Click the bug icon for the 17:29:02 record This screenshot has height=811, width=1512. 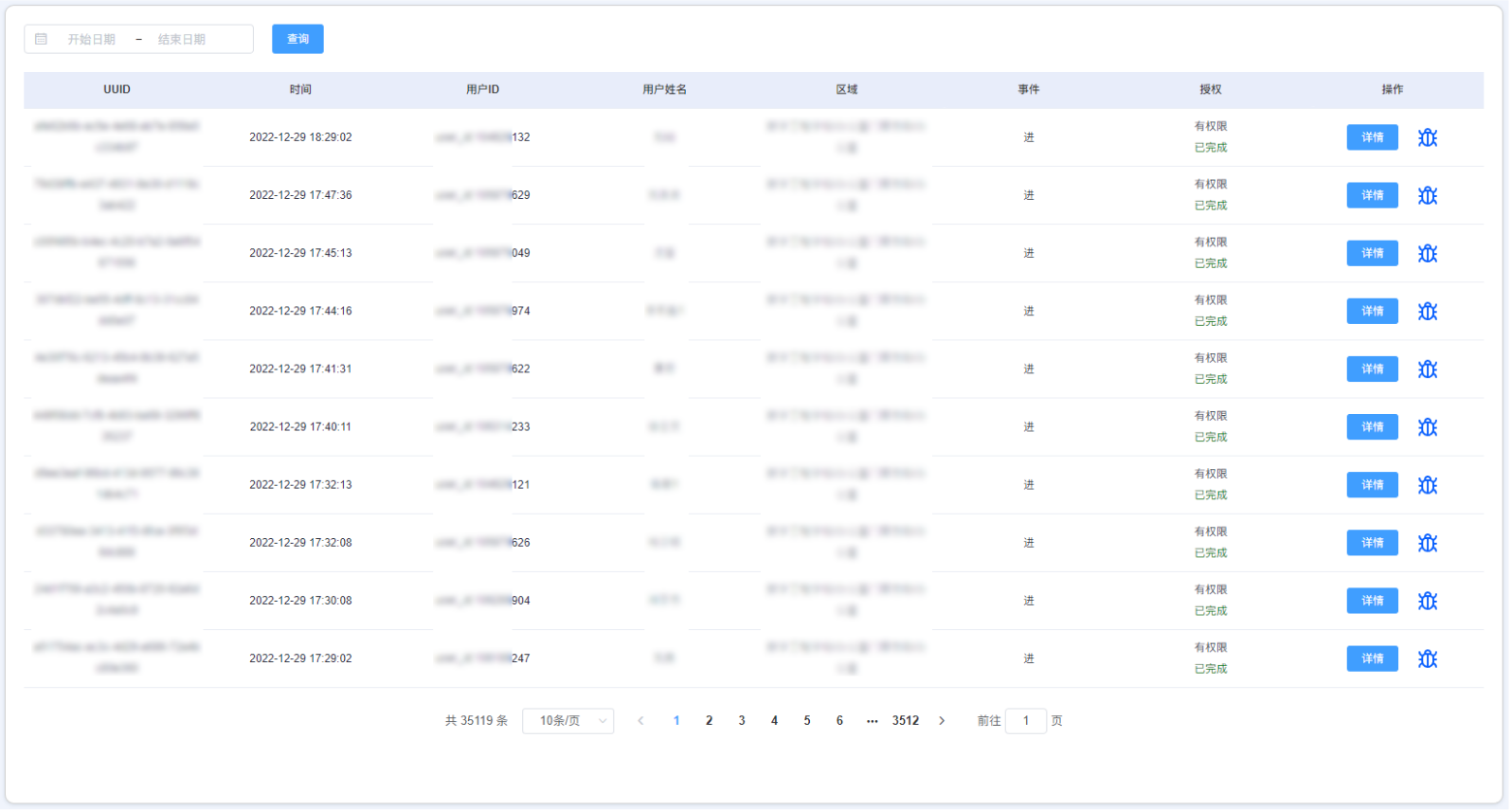tap(1430, 659)
